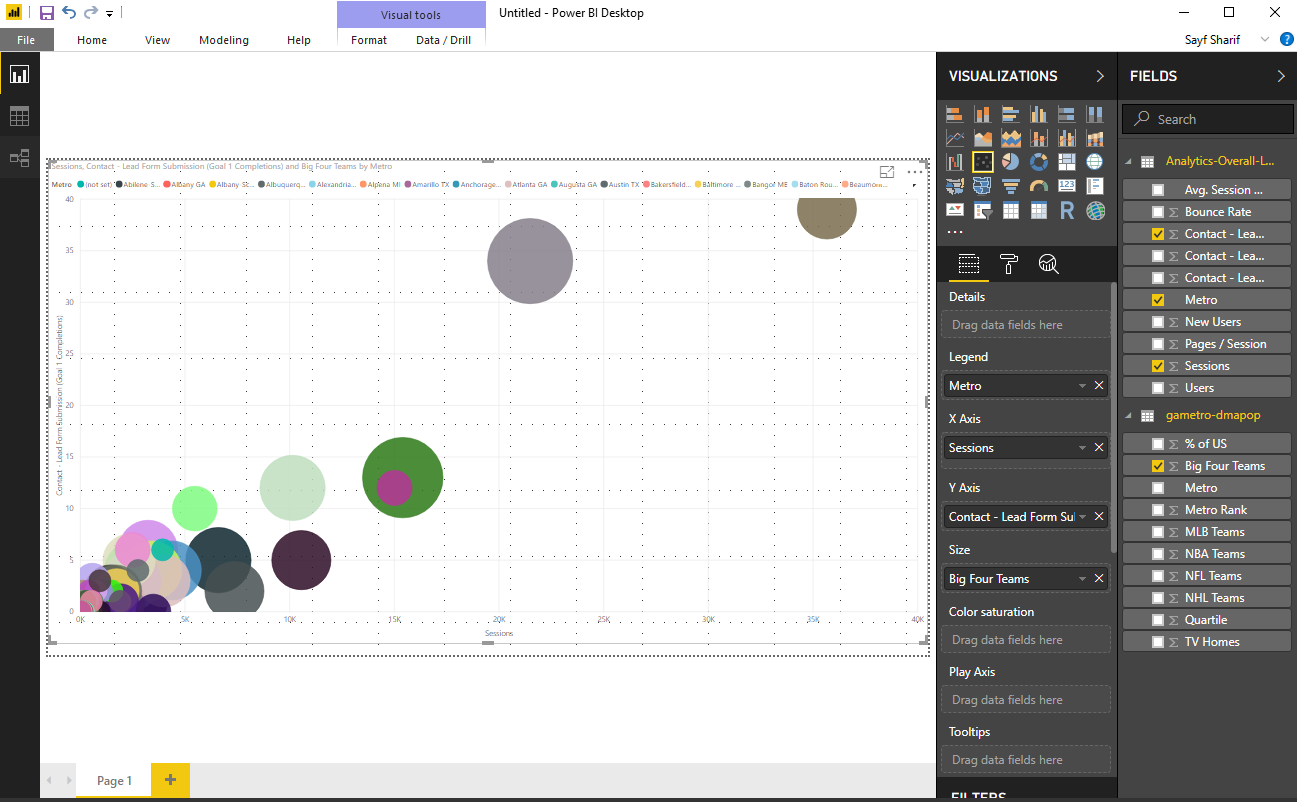This screenshot has width=1297, height=802.
Task: Uncheck the Sessions field
Action: (x=1158, y=366)
